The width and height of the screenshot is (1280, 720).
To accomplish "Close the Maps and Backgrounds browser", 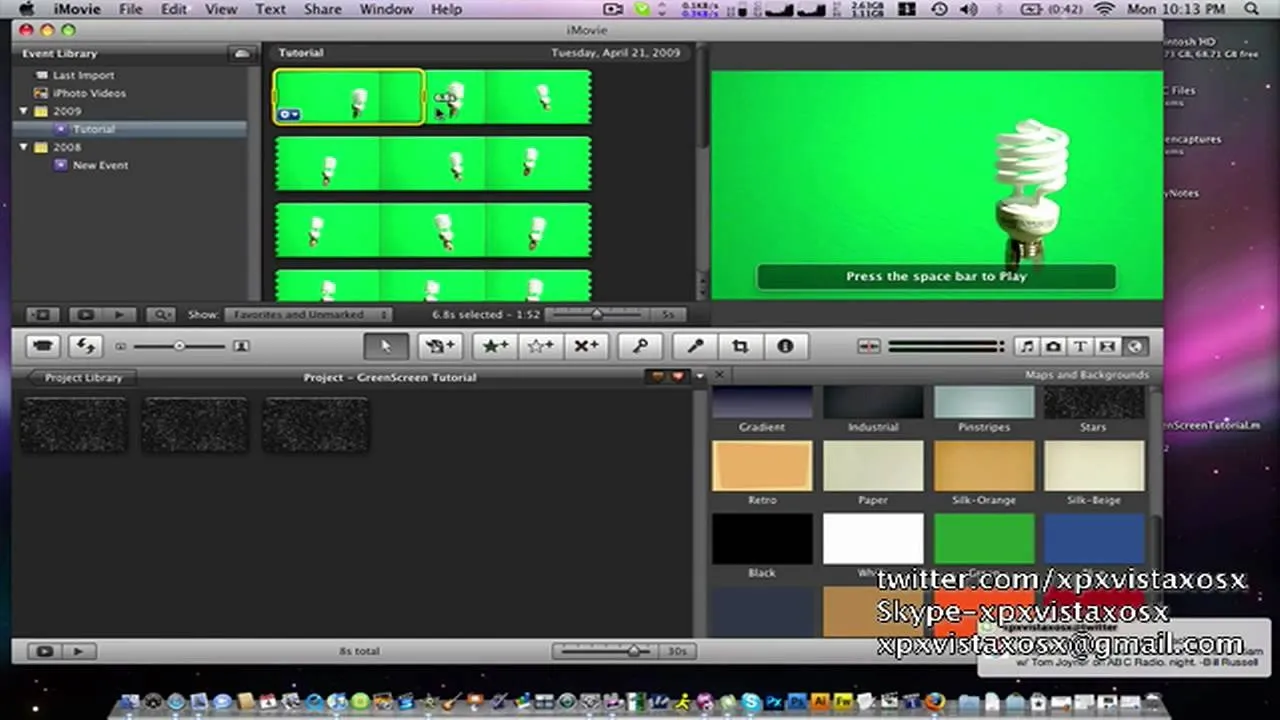I will tap(719, 375).
